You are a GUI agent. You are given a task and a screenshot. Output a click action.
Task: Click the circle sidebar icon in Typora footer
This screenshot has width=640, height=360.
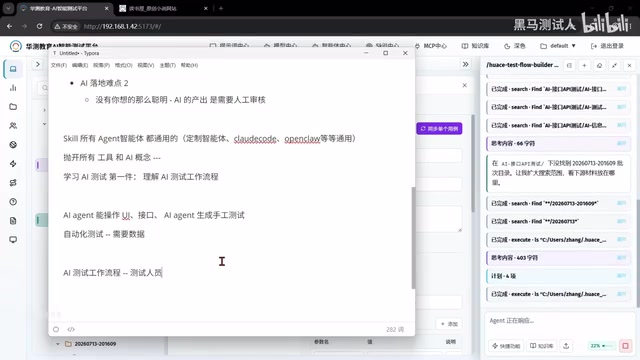tap(56, 329)
